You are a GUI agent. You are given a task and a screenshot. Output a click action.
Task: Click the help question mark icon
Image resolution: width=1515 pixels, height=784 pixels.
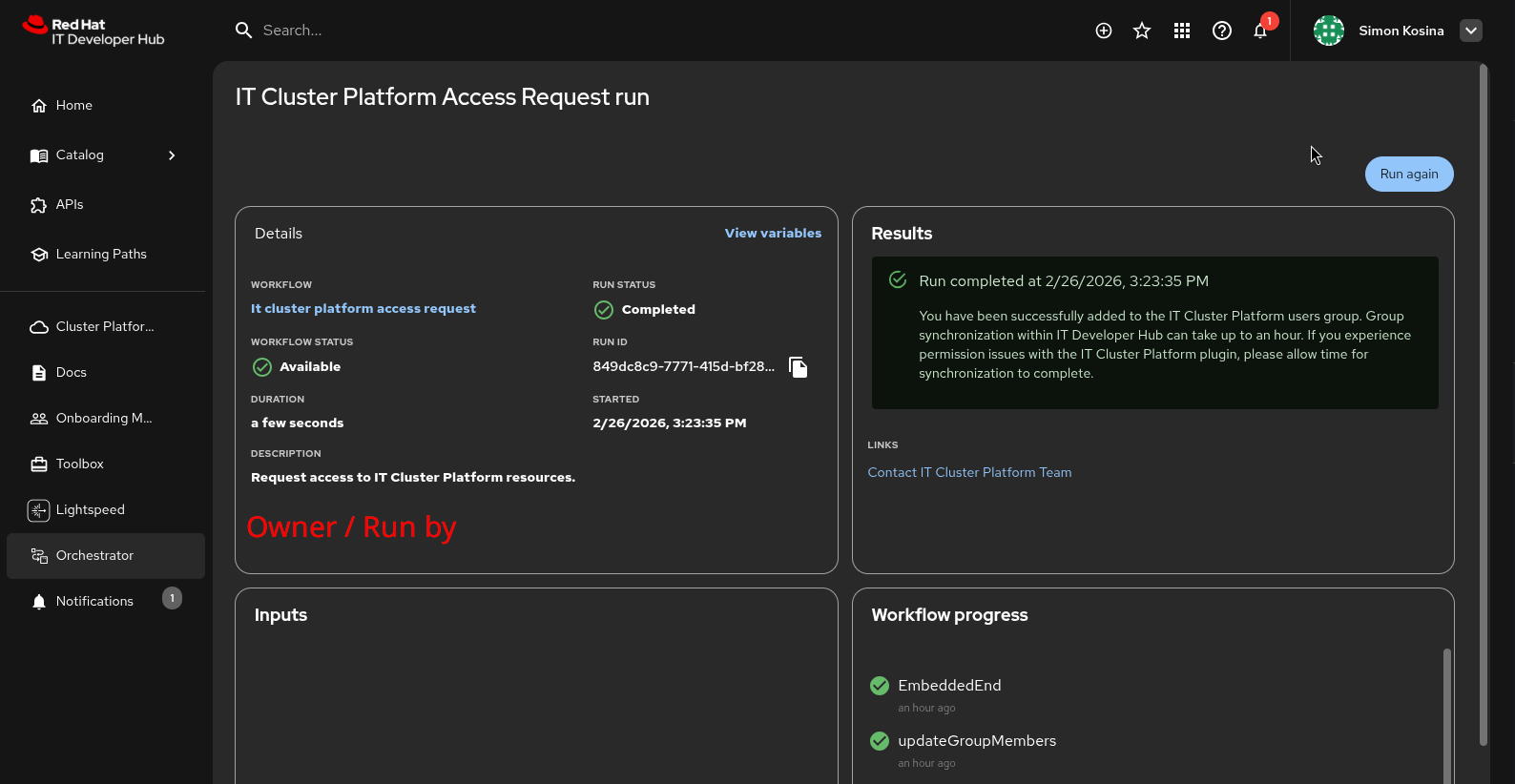(1222, 31)
